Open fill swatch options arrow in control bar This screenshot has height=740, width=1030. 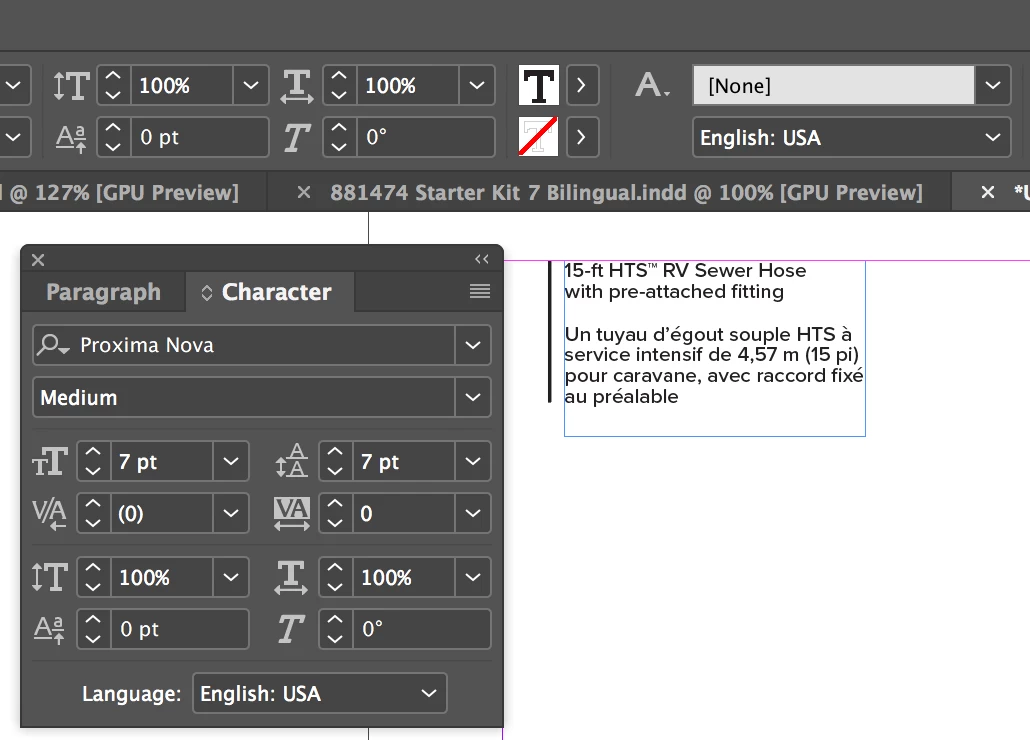click(581, 85)
